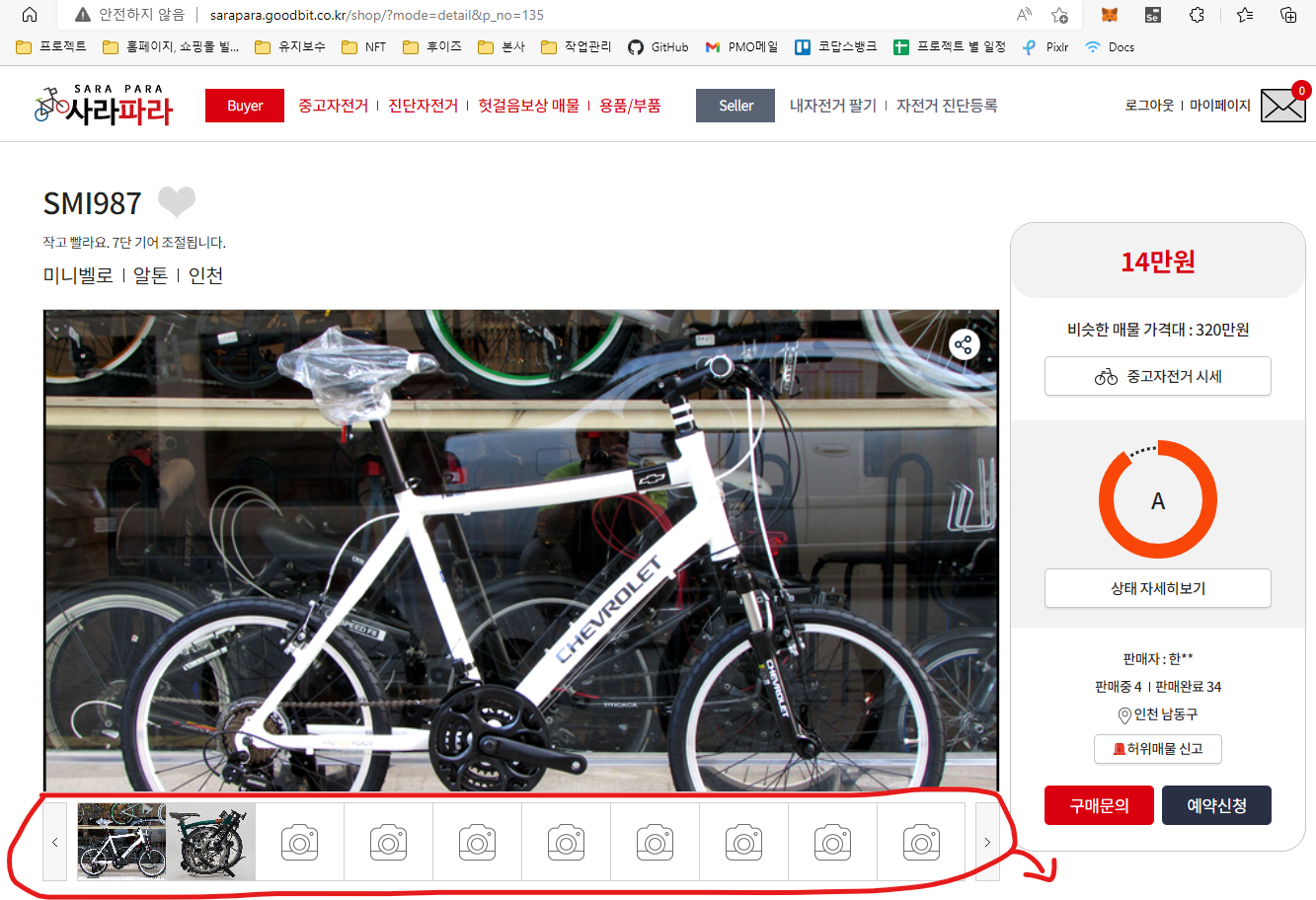The width and height of the screenshot is (1316, 900).
Task: Select the 중고자전거 menu item
Action: (333, 106)
